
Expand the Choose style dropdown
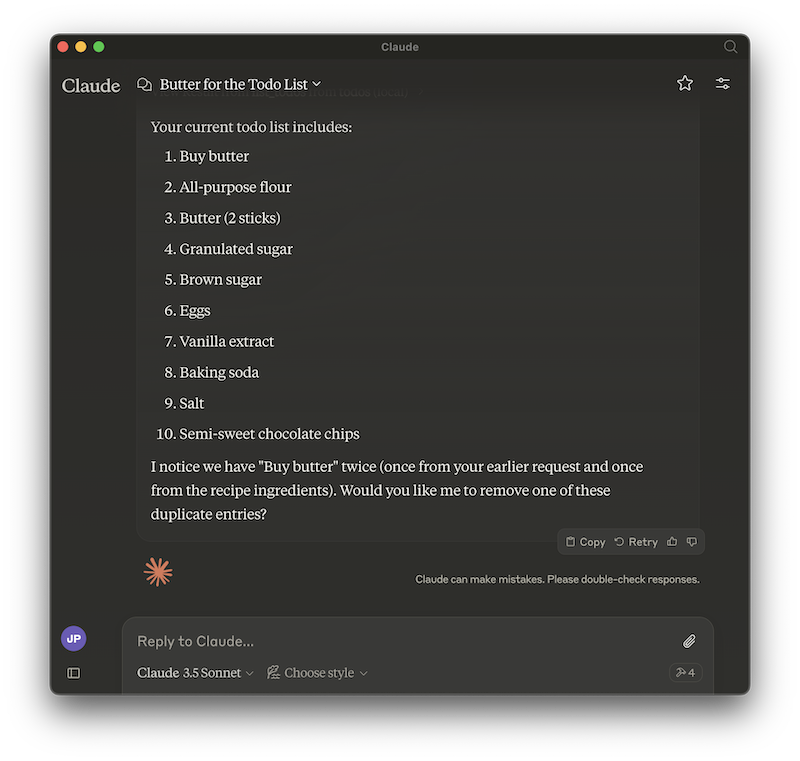[316, 673]
